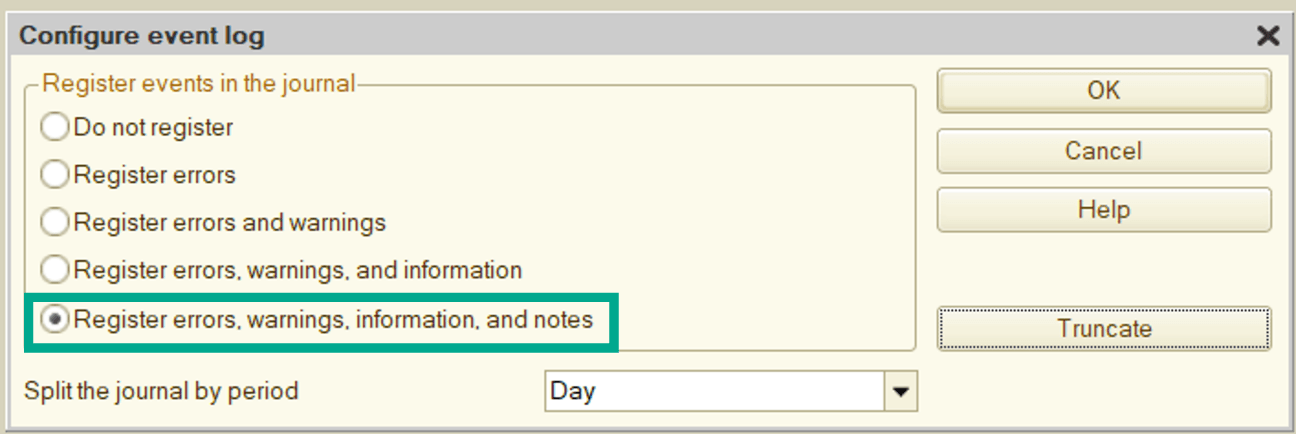The image size is (1296, 434).
Task: Expand the journal period dropdown arrow
Action: pos(902,392)
